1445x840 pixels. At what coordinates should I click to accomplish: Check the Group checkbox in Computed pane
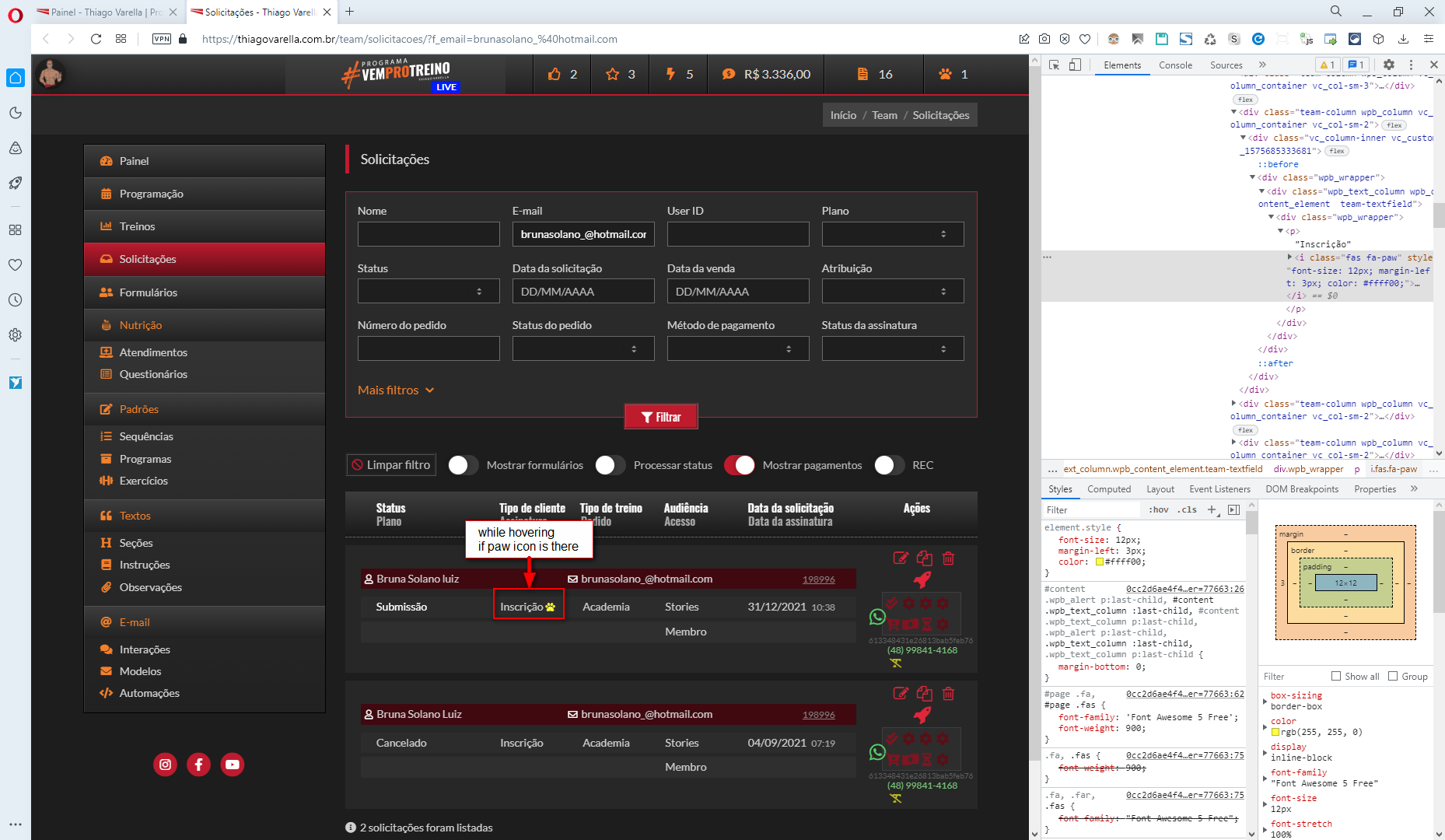tap(1393, 676)
